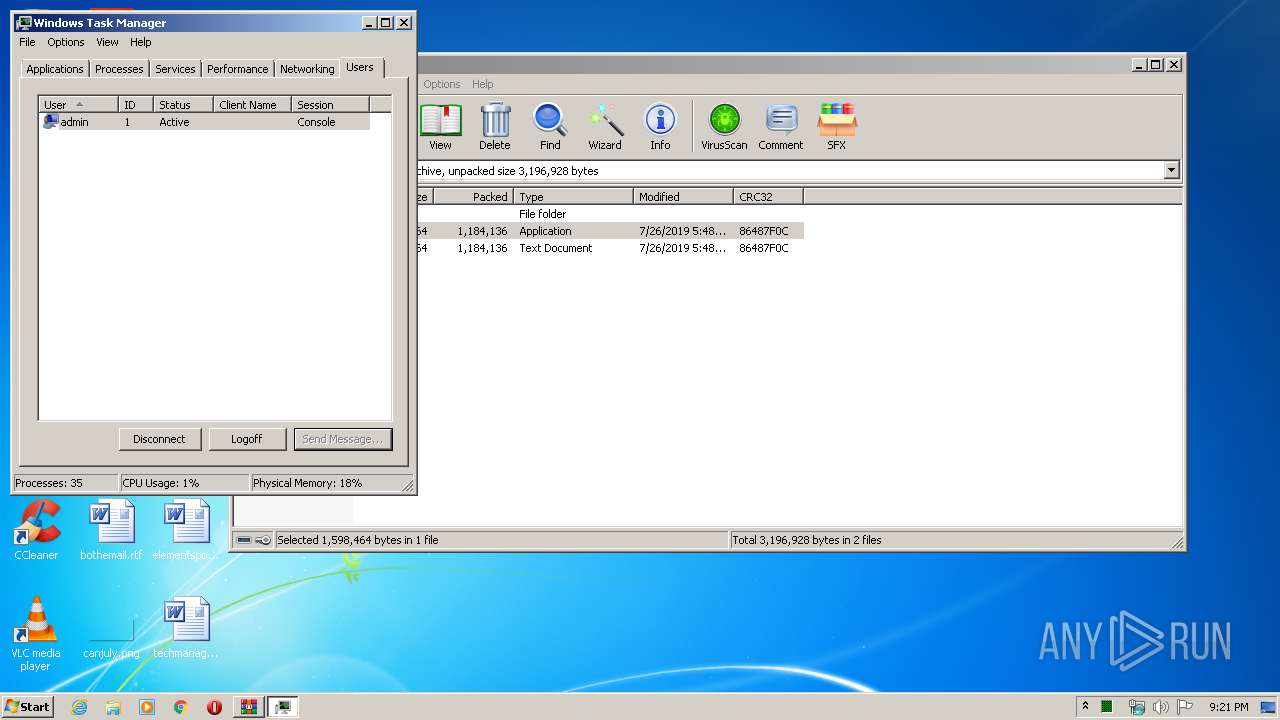Select the Application row in WinRAR
The image size is (1280, 720).
tap(610, 231)
